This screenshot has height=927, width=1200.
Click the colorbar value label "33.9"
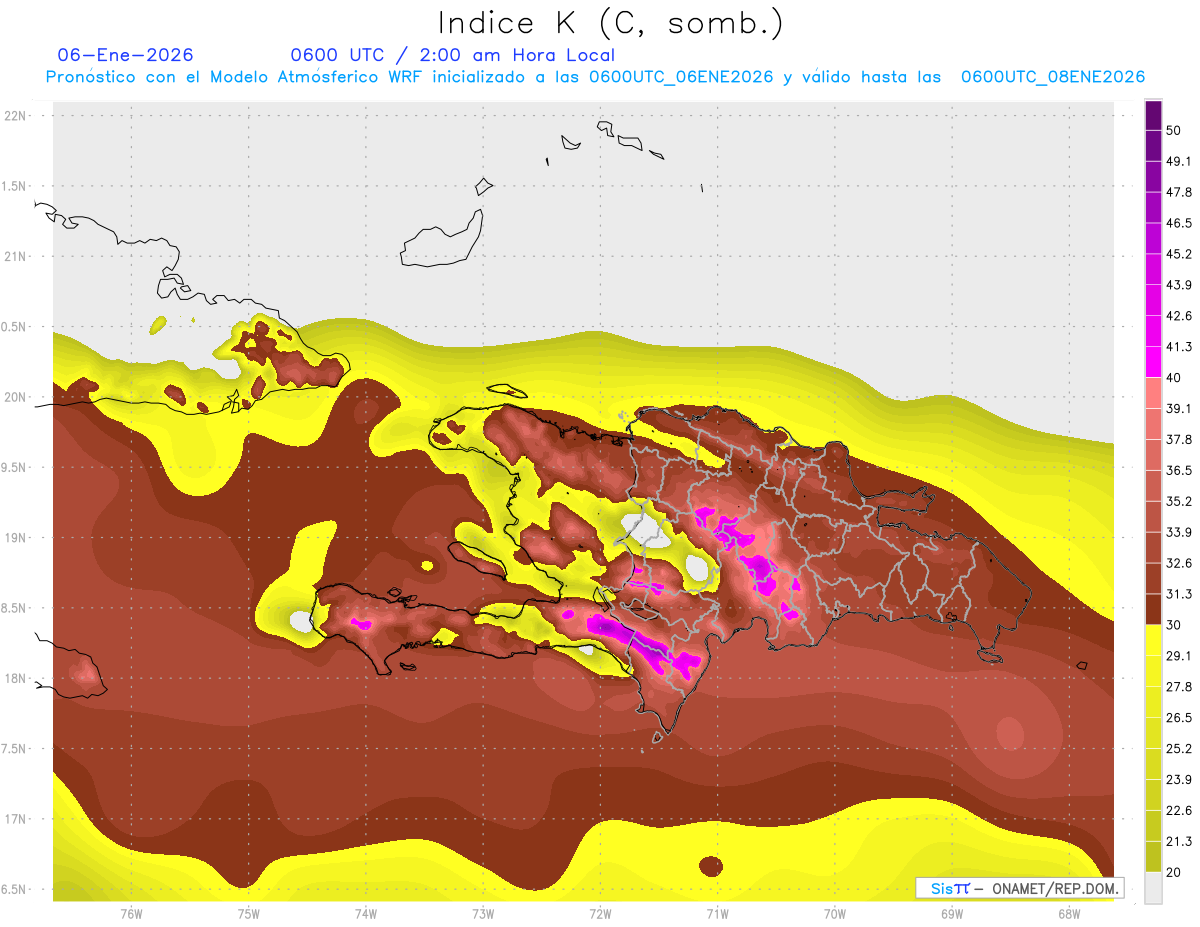point(1178,532)
